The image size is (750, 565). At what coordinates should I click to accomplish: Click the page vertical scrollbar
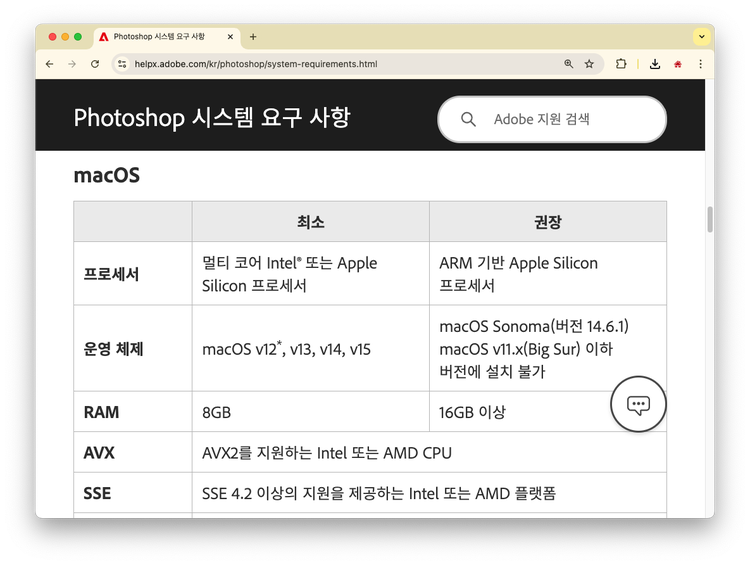point(710,219)
